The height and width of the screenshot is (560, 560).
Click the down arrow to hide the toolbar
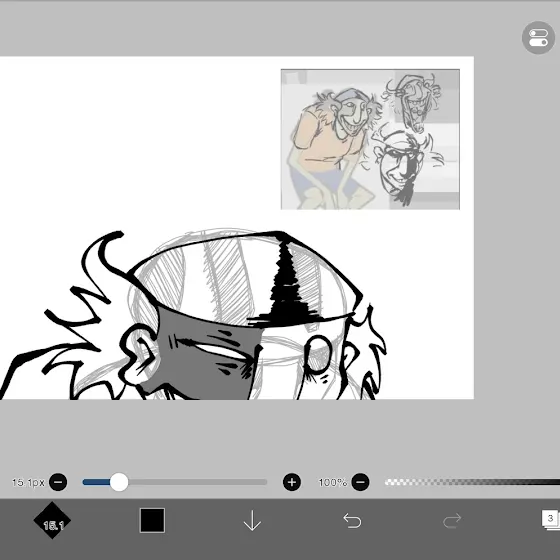coord(252,520)
